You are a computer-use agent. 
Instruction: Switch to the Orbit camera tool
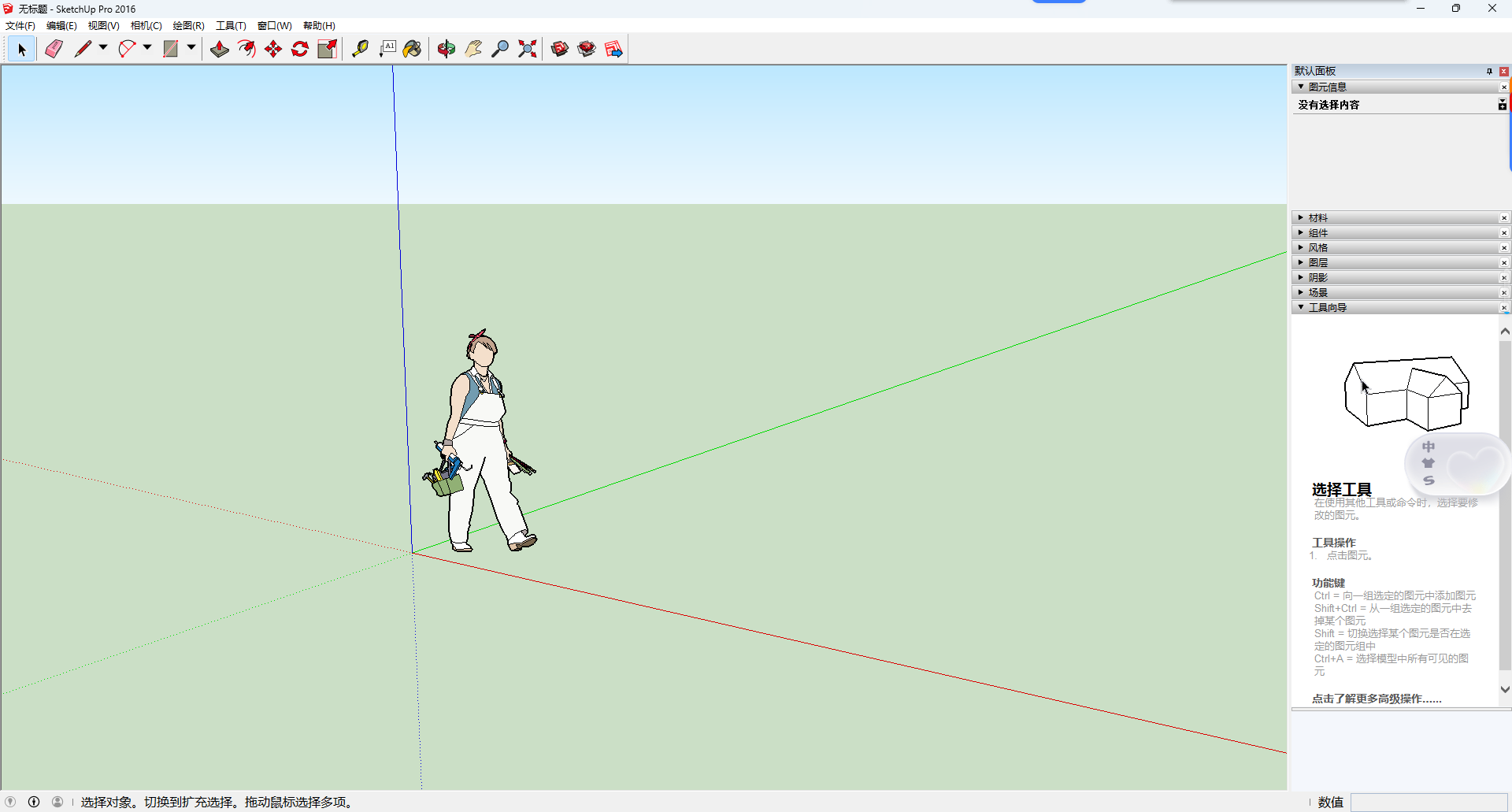pos(446,48)
